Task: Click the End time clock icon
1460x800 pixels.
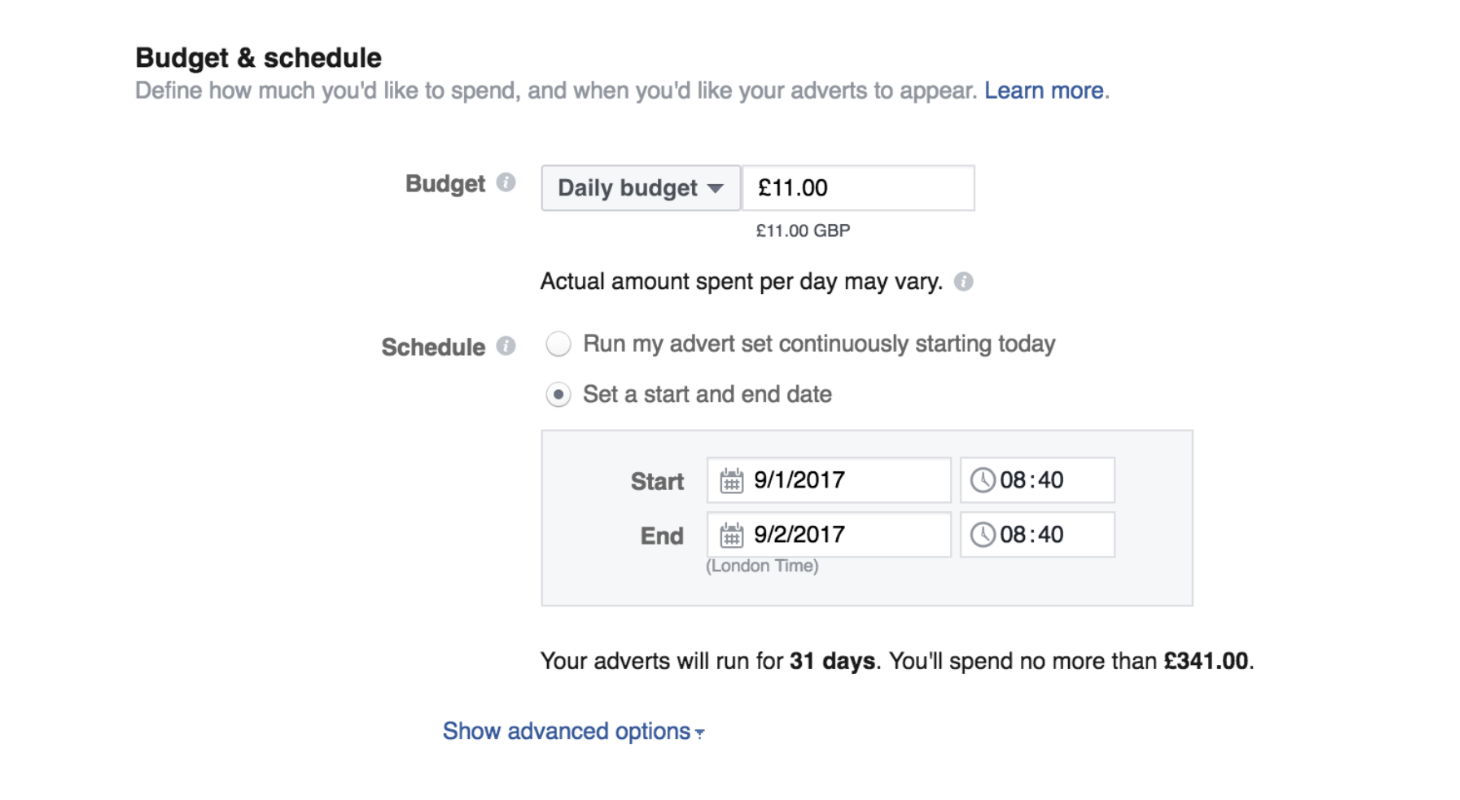Action: (x=983, y=535)
